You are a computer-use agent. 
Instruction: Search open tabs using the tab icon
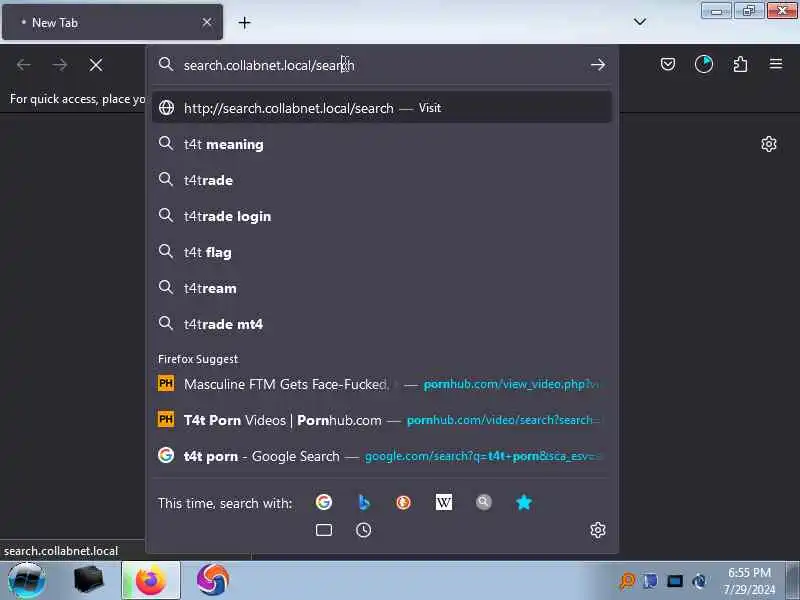click(x=323, y=530)
